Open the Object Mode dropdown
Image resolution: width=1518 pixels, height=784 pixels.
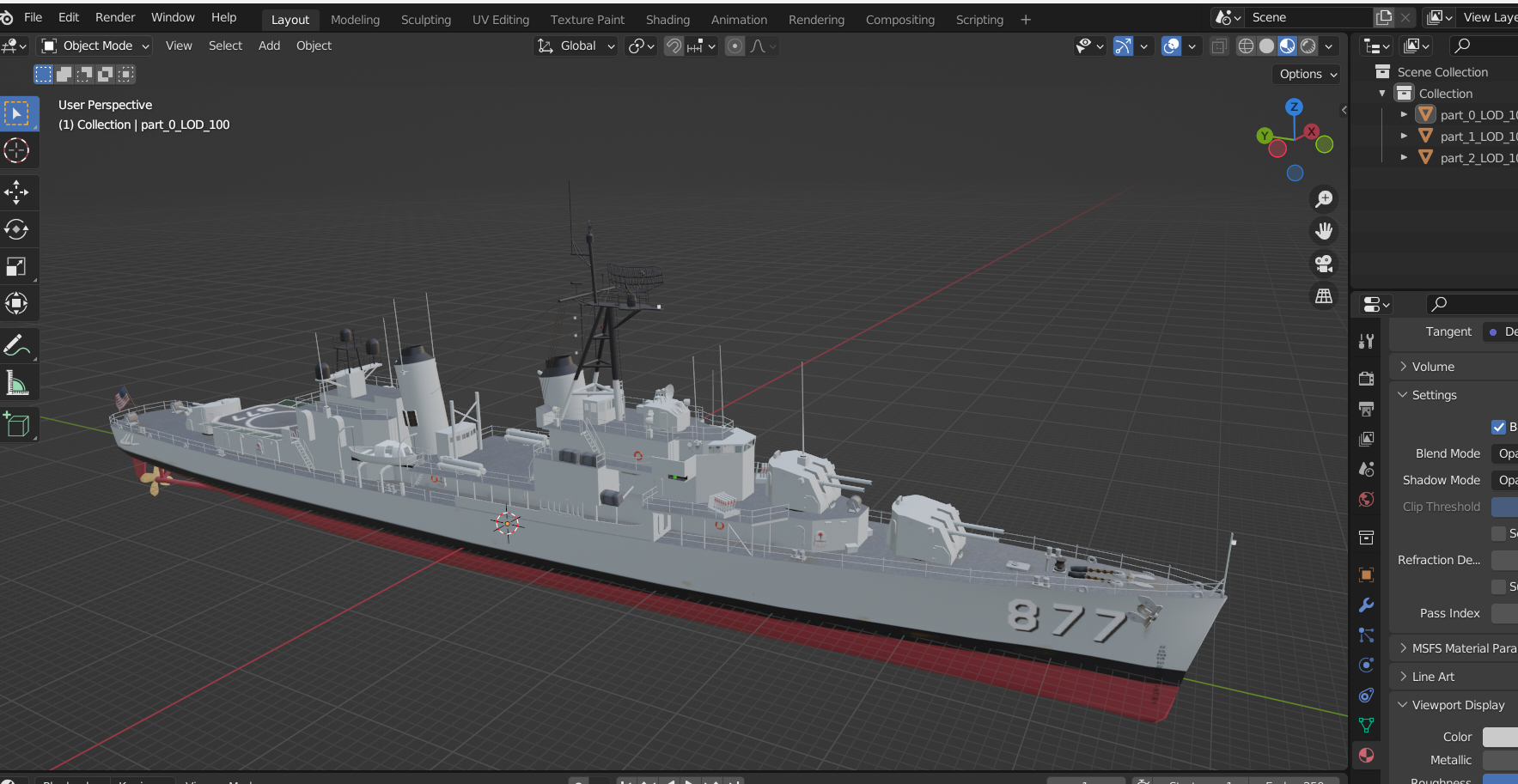pyautogui.click(x=95, y=46)
